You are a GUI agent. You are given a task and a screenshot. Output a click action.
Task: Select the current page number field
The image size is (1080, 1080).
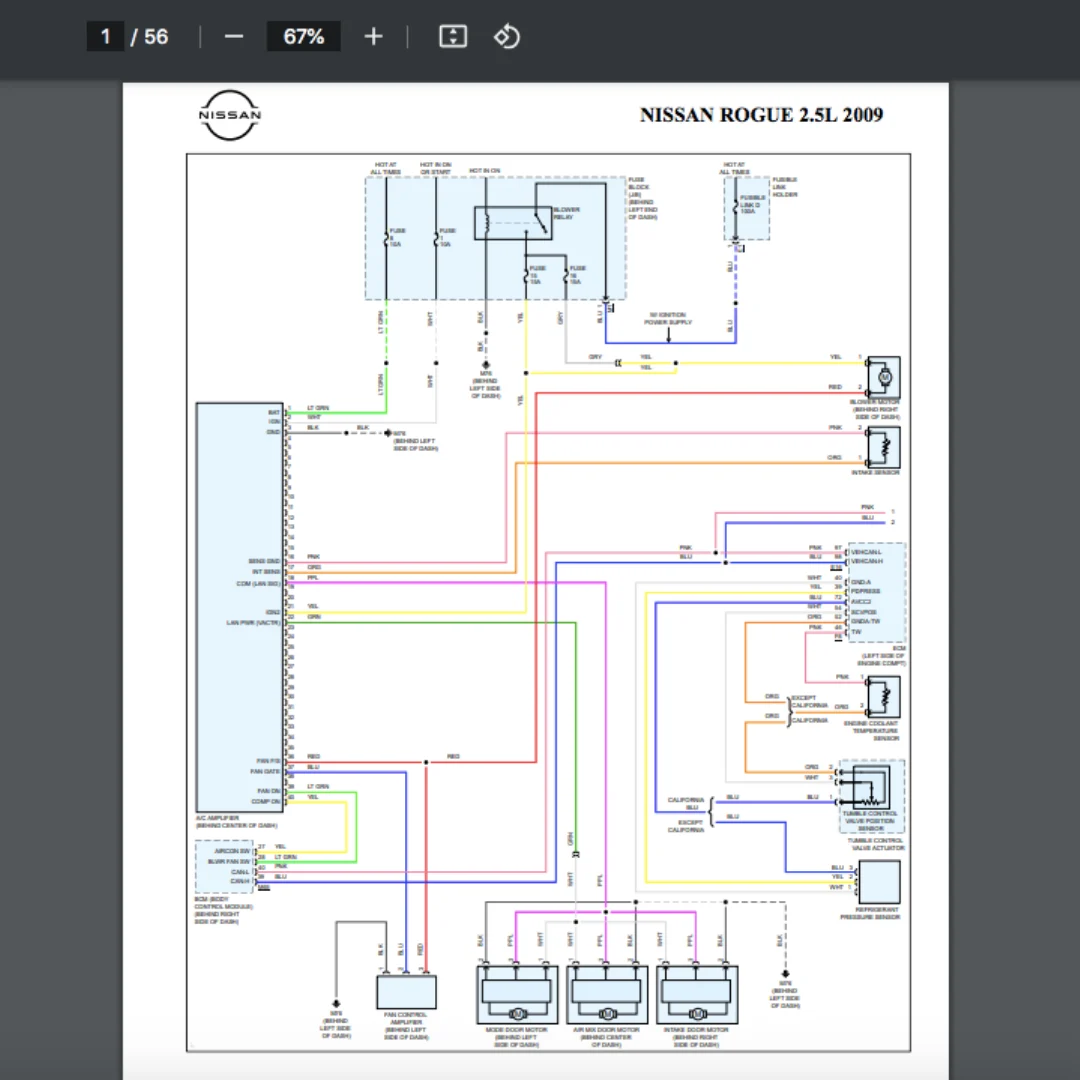point(105,37)
